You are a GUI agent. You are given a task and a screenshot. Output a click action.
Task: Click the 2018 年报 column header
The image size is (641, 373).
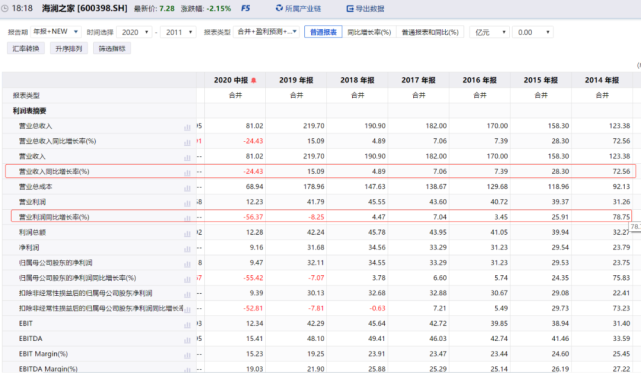[357, 80]
